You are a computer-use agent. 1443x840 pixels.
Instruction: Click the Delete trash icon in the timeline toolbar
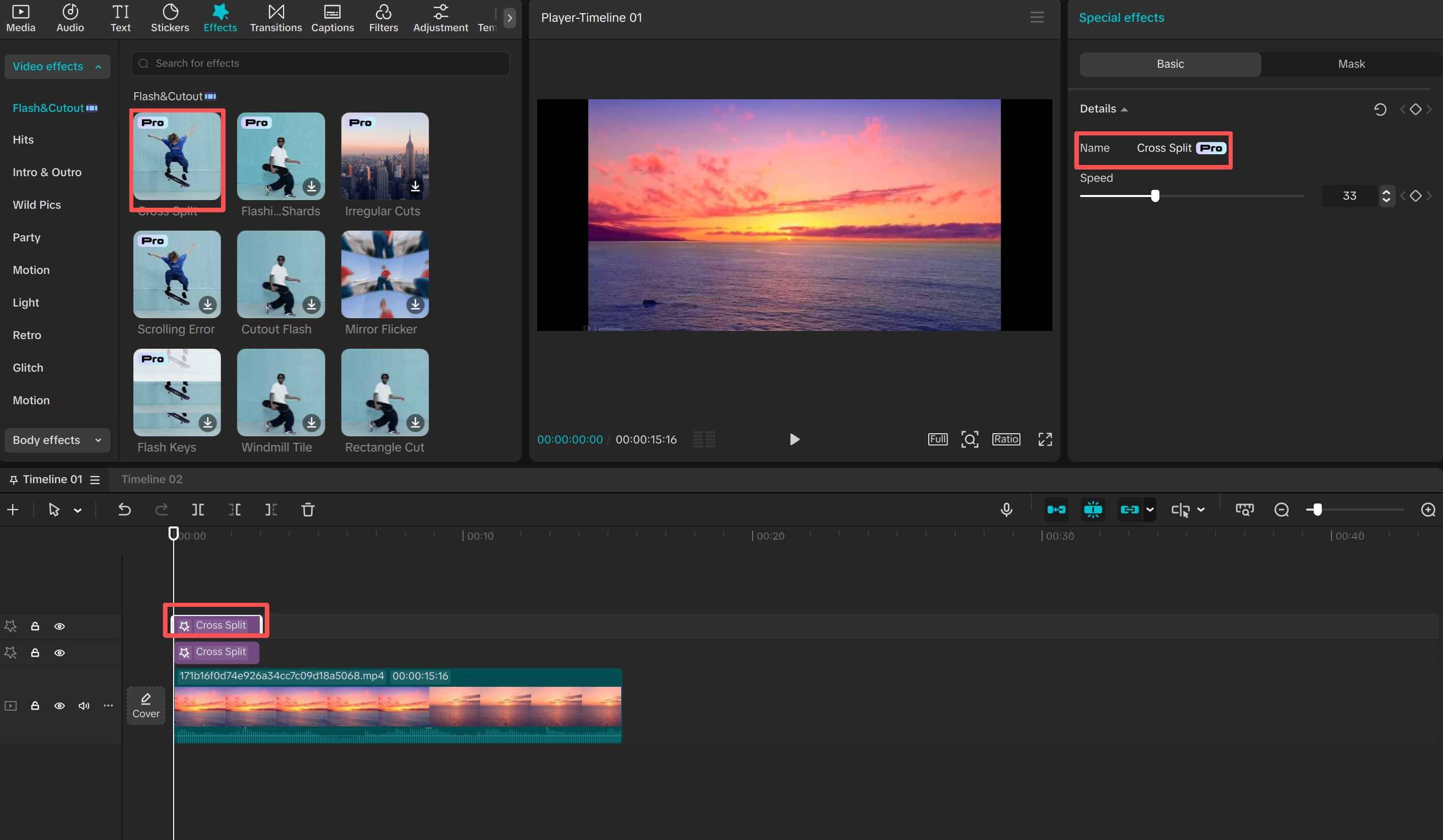[x=308, y=510]
